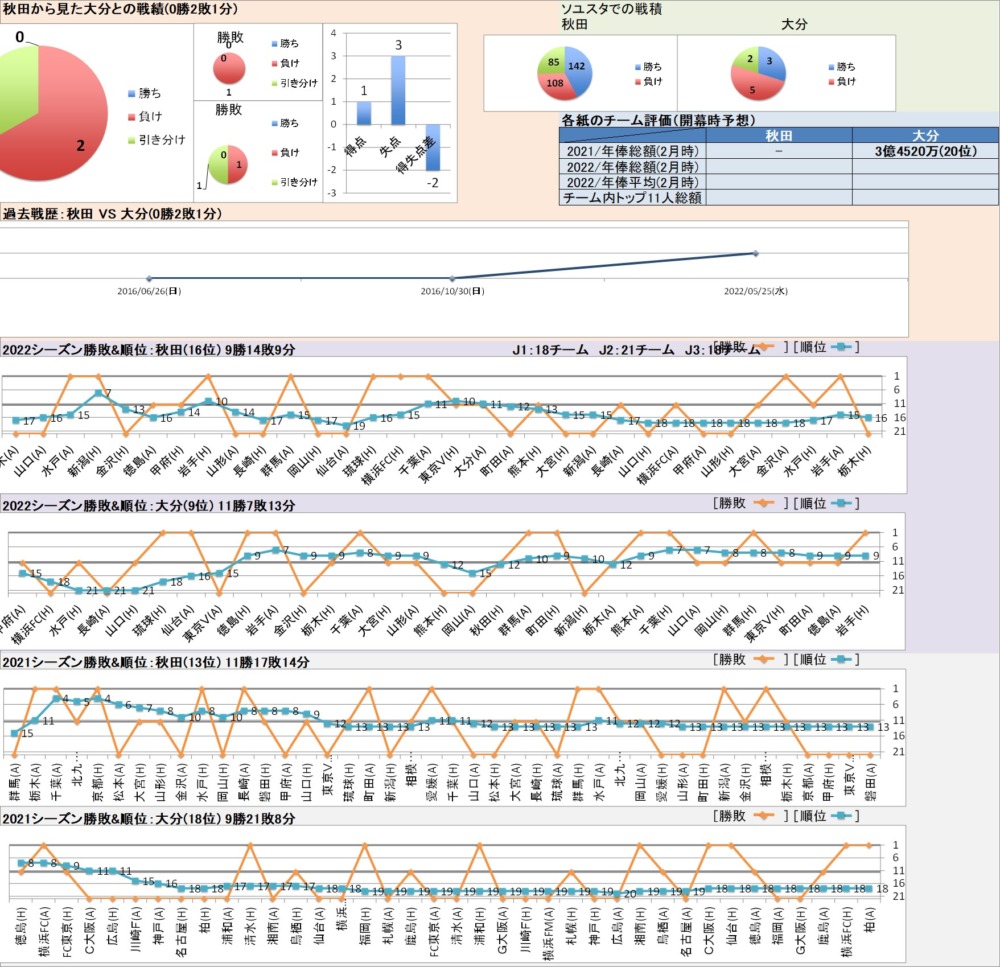Click the 大分 column header in team evaluation table
This screenshot has height=967, width=1000.
pos(925,135)
